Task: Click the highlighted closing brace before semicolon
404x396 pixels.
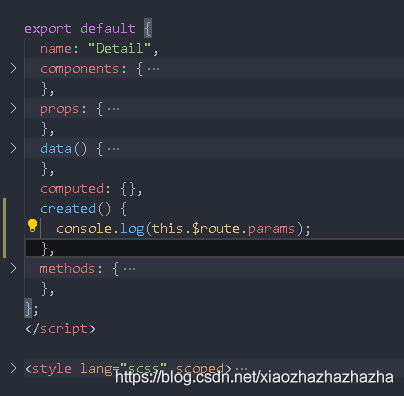Action: (x=28, y=308)
